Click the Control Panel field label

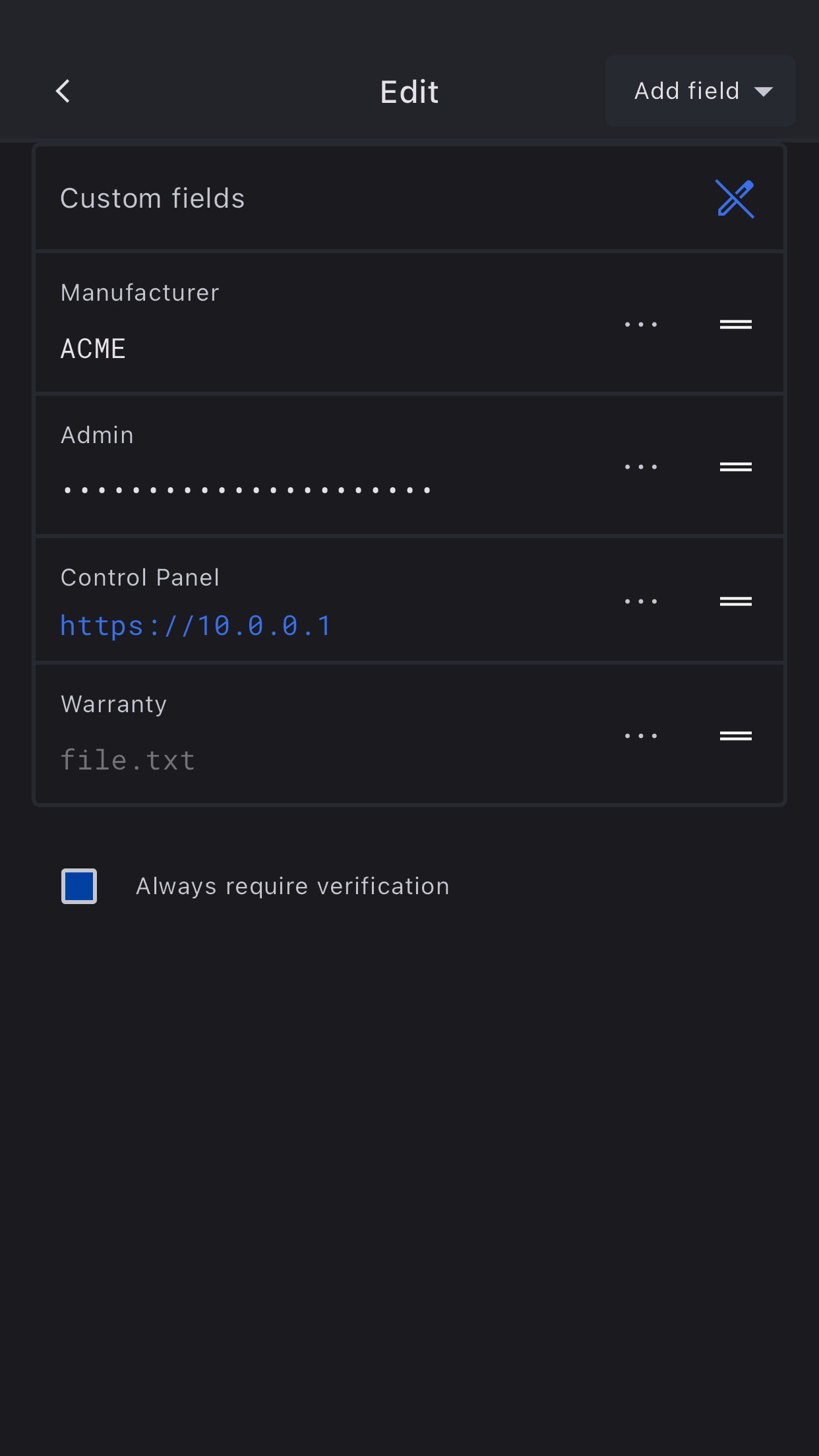pyautogui.click(x=140, y=578)
